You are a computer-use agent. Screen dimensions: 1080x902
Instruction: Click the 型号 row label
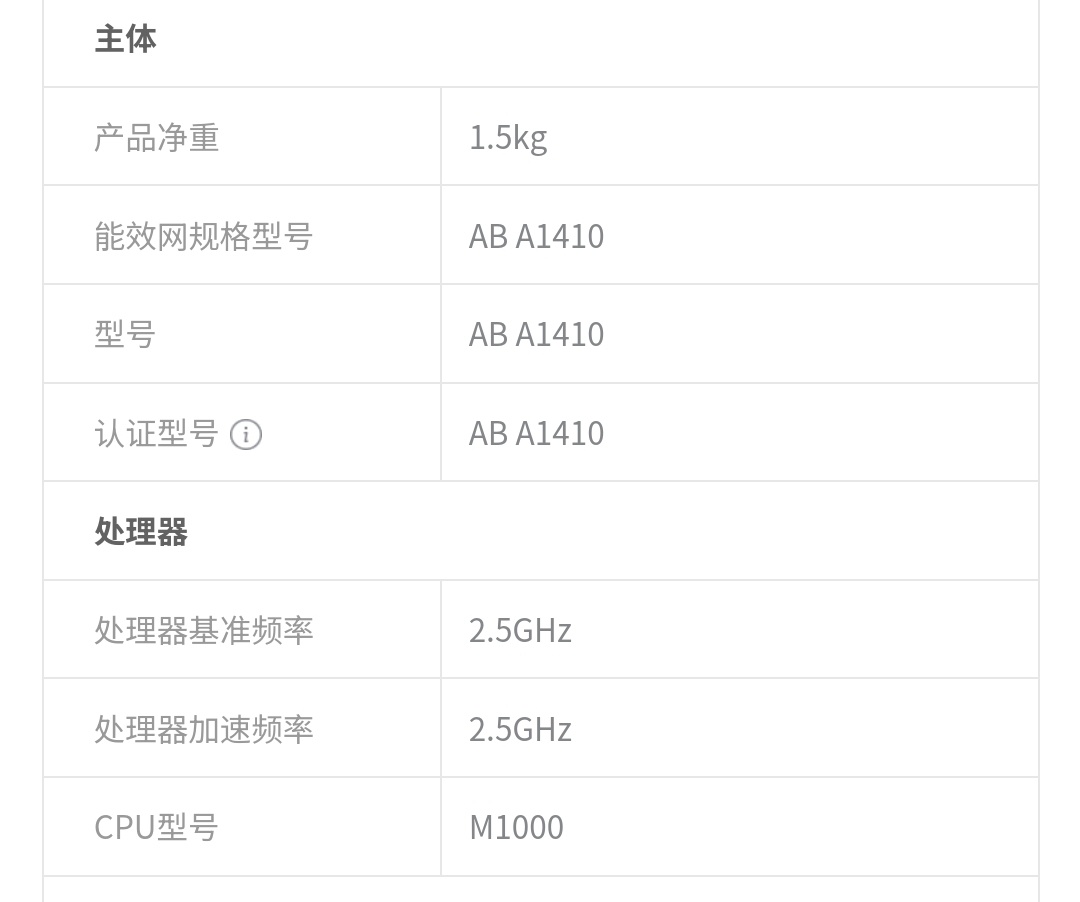pos(125,335)
